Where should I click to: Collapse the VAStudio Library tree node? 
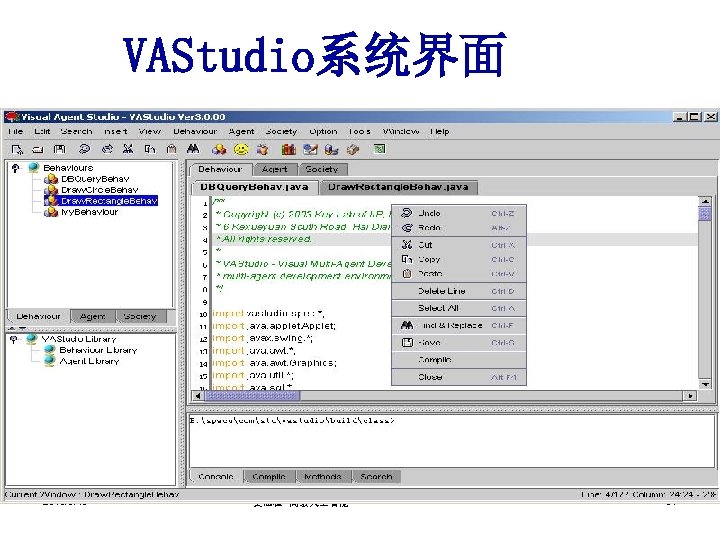point(14,339)
